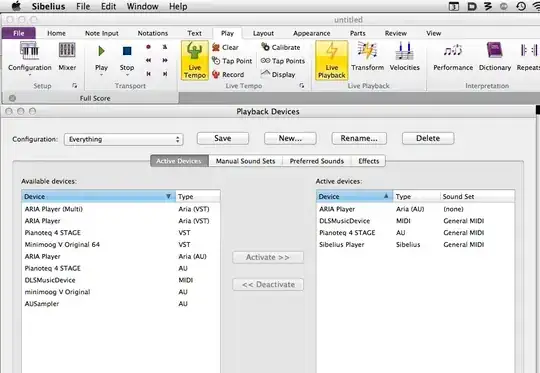
Task: Open the Configuration Everything dropdown
Action: [x=124, y=139]
